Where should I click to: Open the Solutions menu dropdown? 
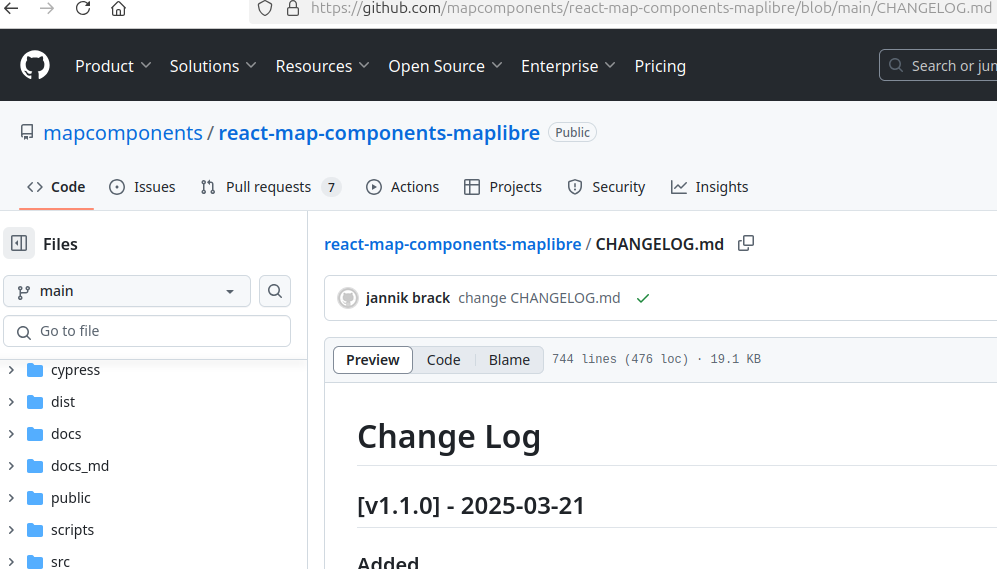click(212, 66)
